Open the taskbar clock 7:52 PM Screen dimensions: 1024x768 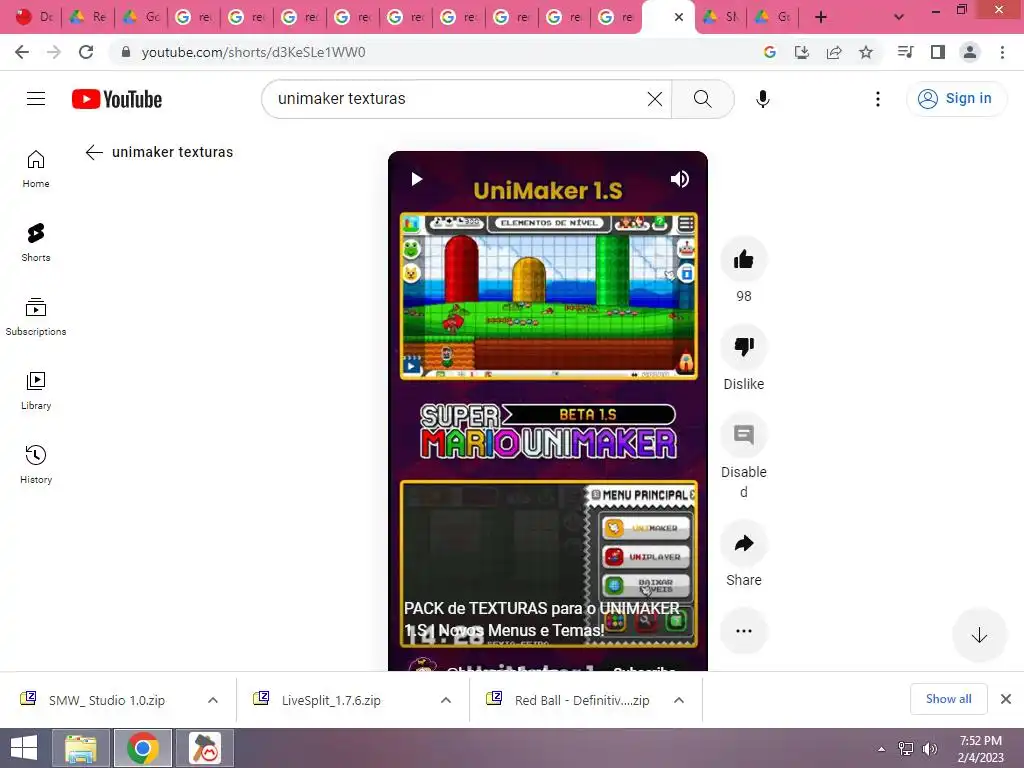pyautogui.click(x=980, y=749)
